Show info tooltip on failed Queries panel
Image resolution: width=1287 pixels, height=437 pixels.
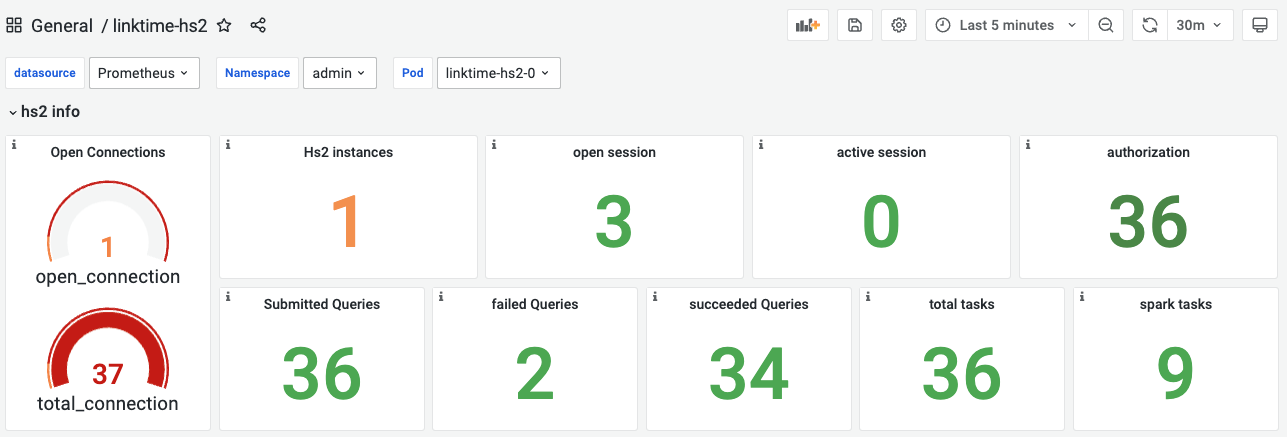441,297
